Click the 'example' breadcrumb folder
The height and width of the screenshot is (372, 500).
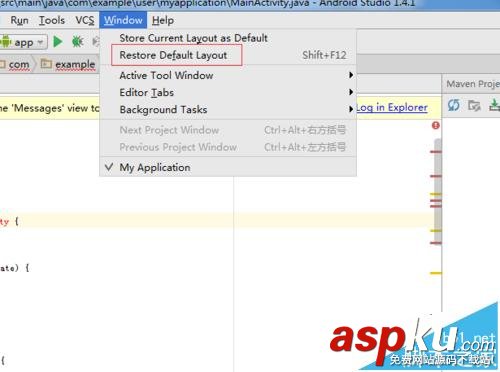pos(68,64)
